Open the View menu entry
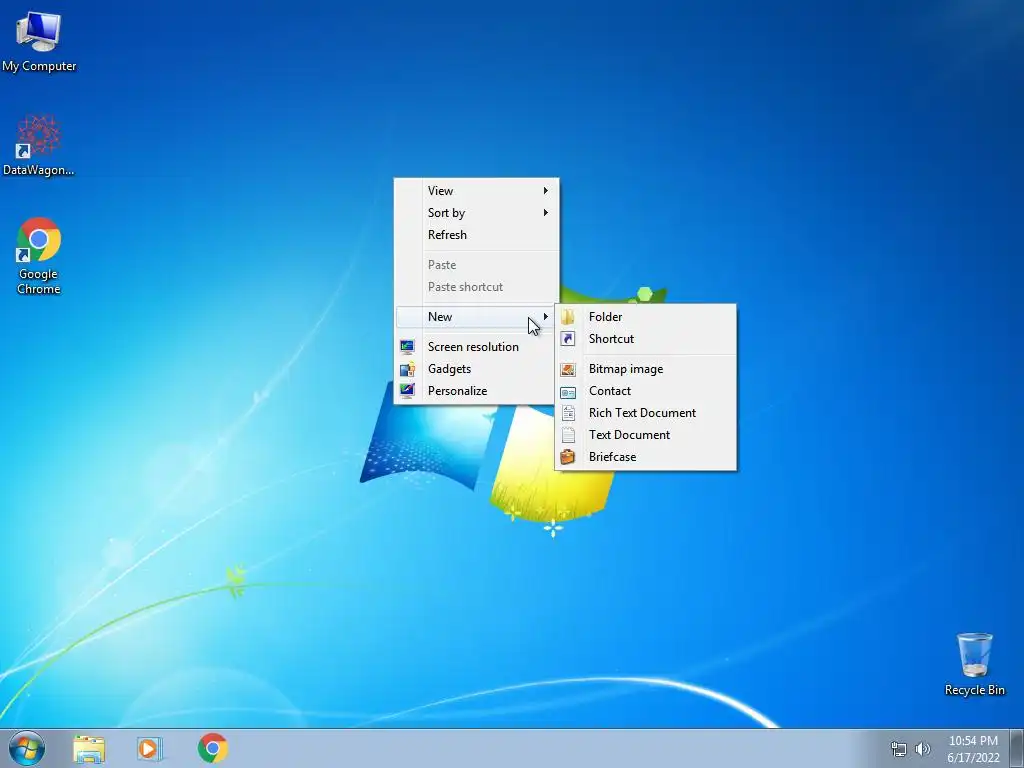1024x768 pixels. point(476,191)
